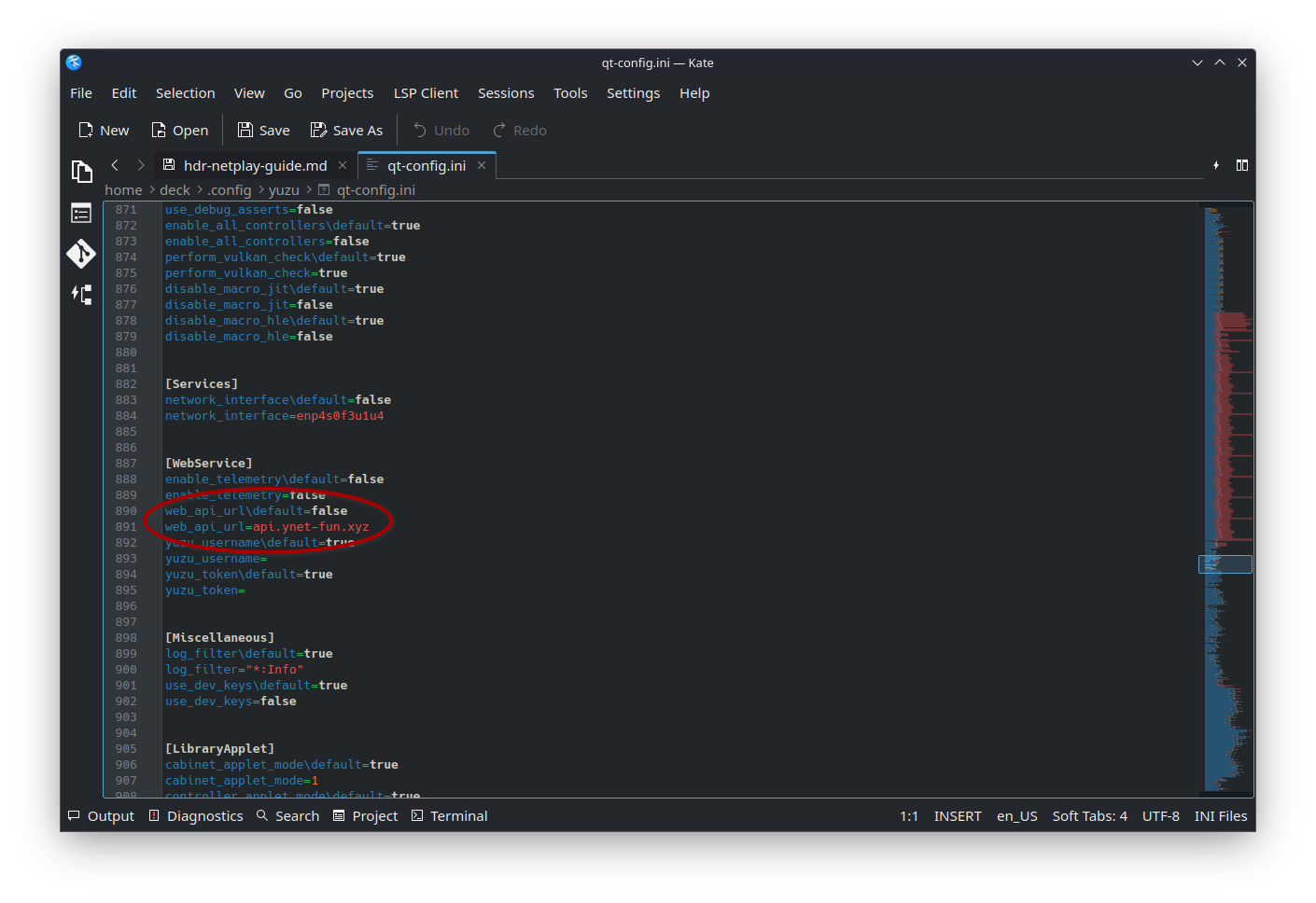The image size is (1316, 903).
Task: Open the UTF-8 encoding selector
Action: 1161,816
